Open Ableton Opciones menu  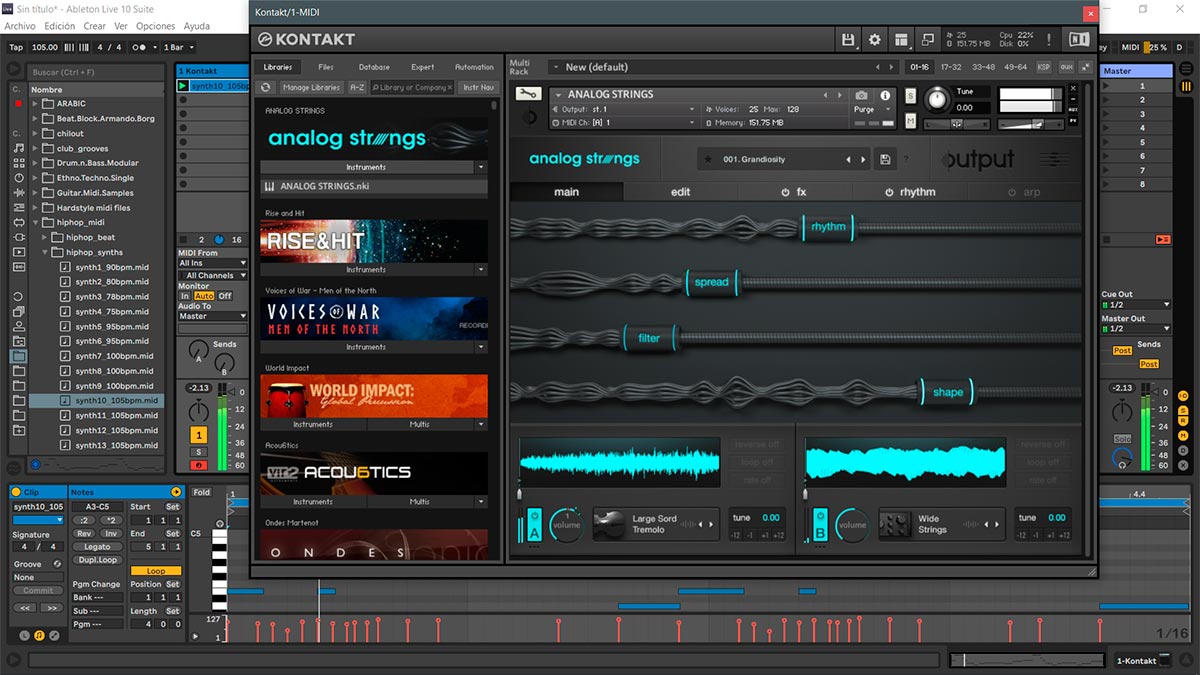pos(155,26)
